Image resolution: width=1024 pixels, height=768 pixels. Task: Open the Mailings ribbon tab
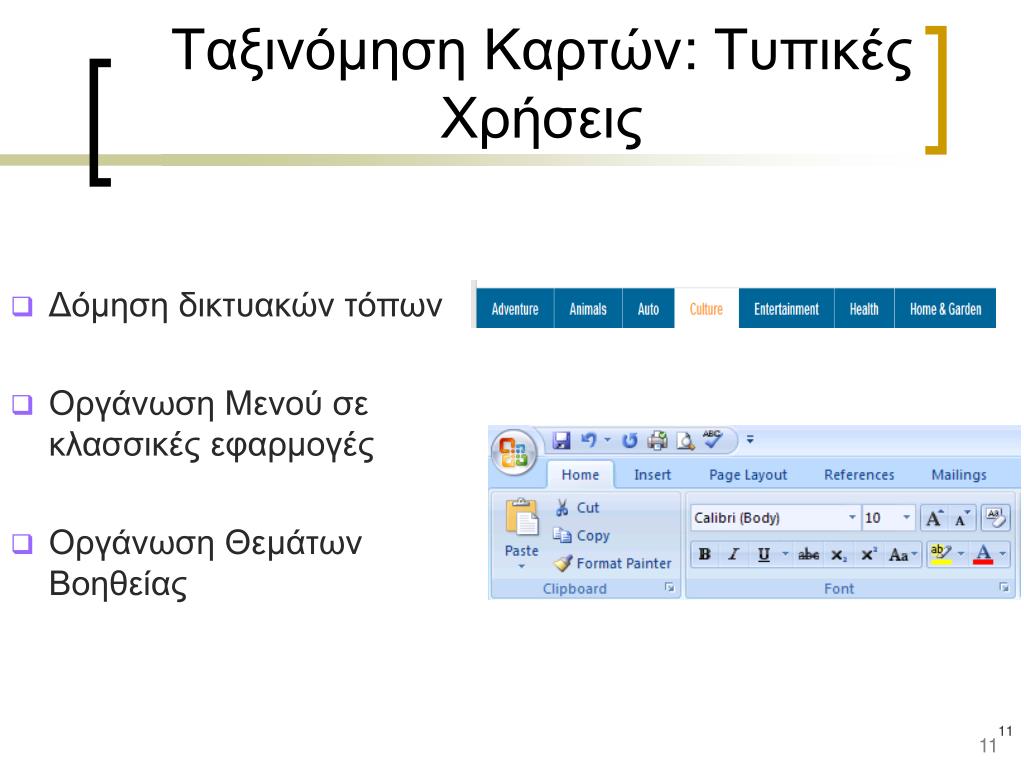pos(959,475)
